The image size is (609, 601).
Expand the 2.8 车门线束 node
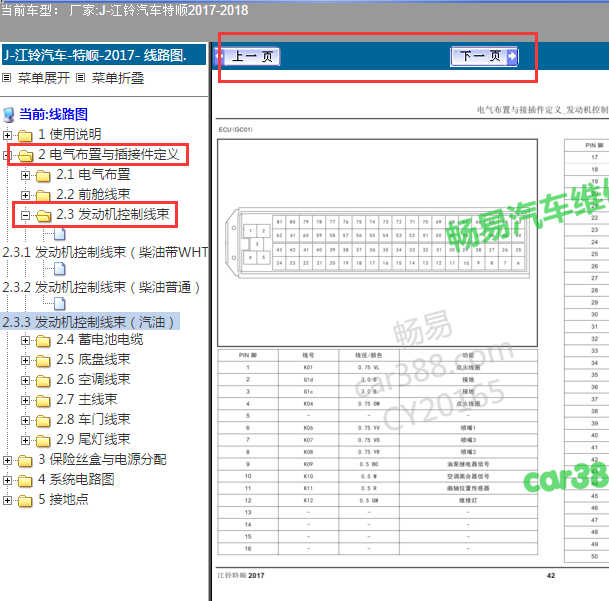pyautogui.click(x=25, y=420)
